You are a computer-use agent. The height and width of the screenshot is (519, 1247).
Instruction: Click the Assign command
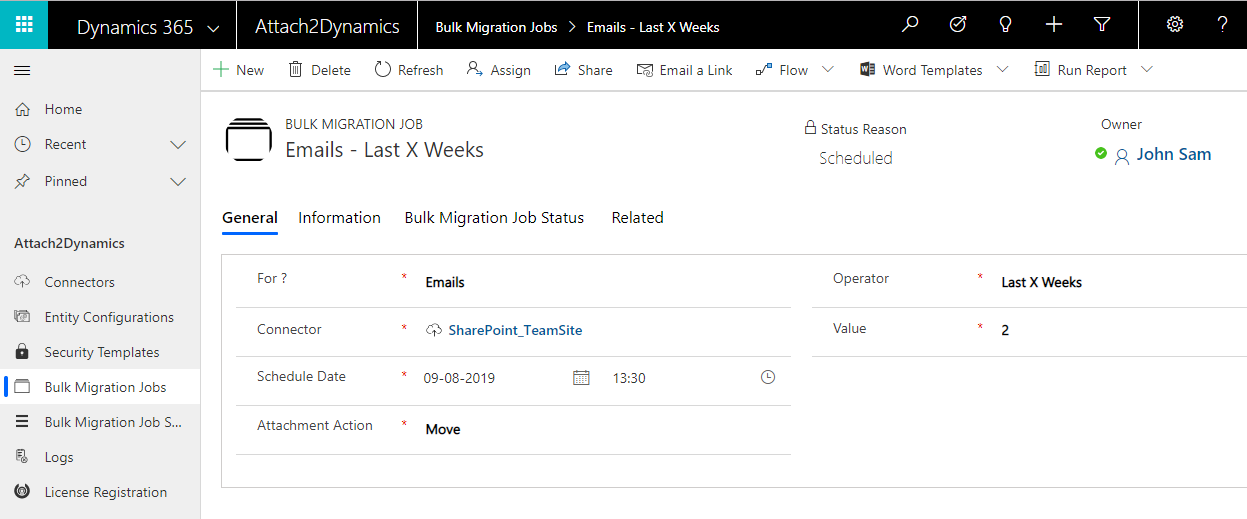pos(498,70)
